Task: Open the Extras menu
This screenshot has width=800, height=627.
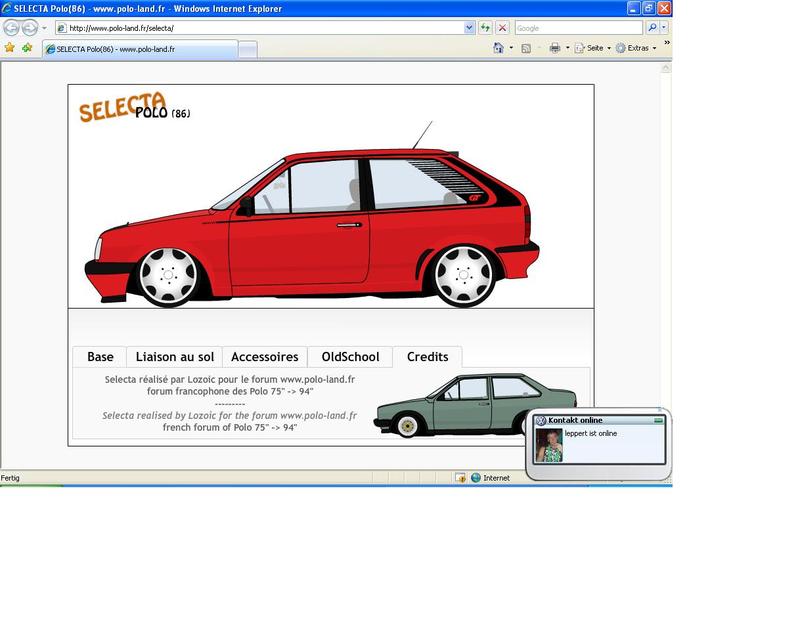Action: tap(636, 48)
